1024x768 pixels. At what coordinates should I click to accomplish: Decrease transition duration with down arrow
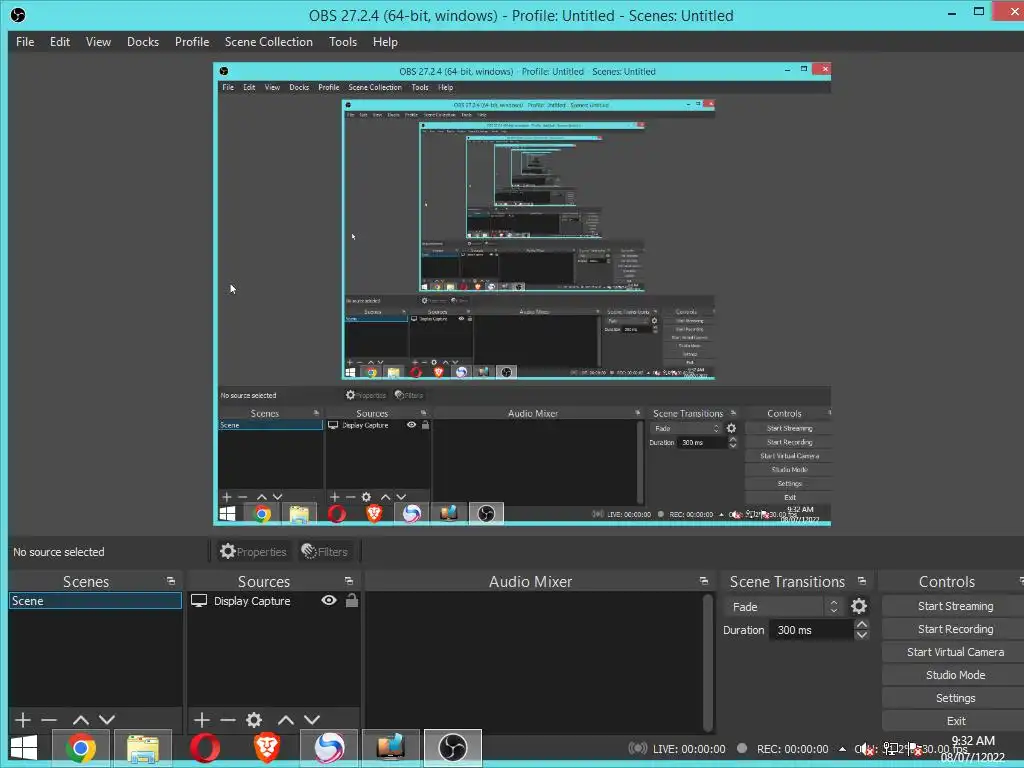(861, 635)
